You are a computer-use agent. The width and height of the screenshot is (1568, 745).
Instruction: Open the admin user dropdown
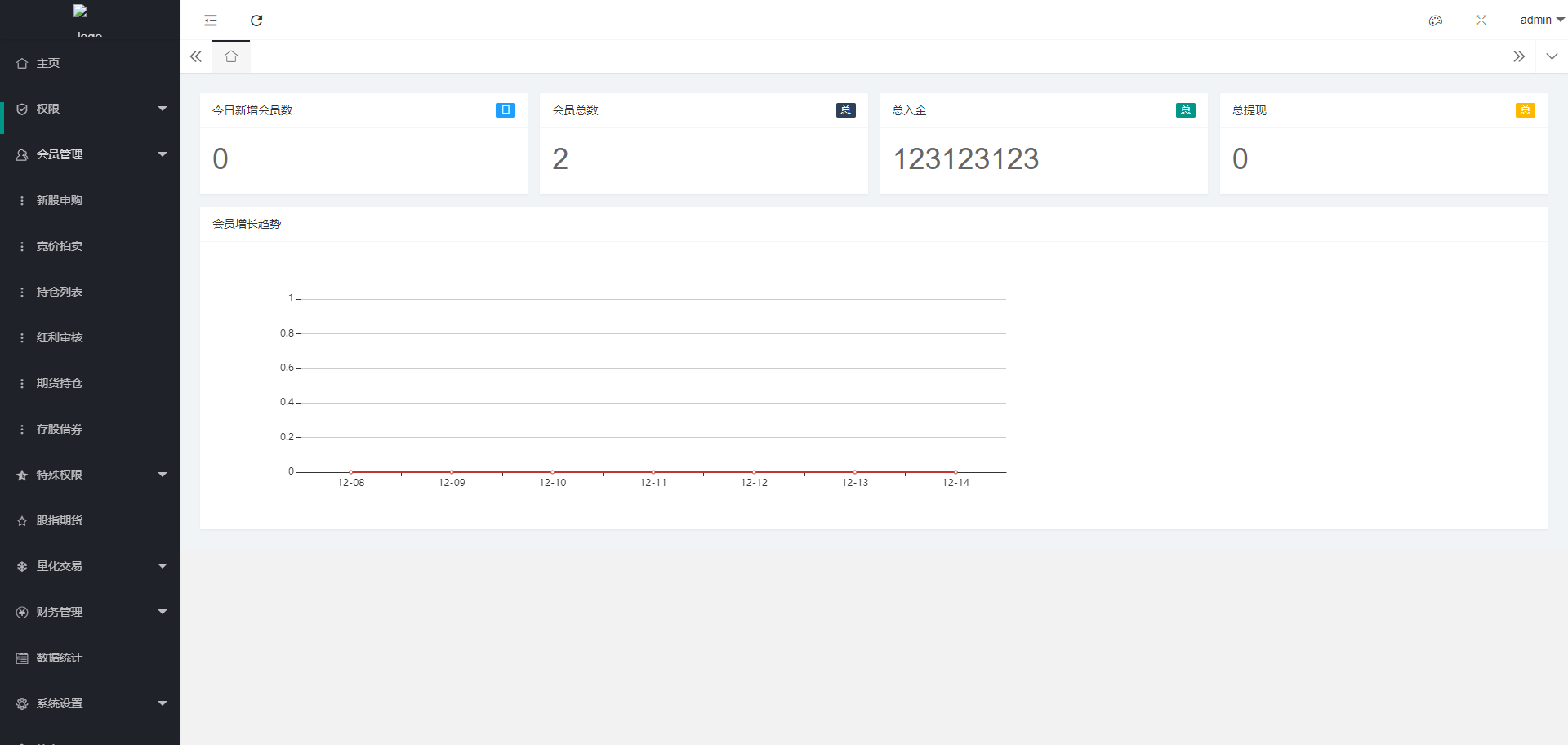(1540, 20)
